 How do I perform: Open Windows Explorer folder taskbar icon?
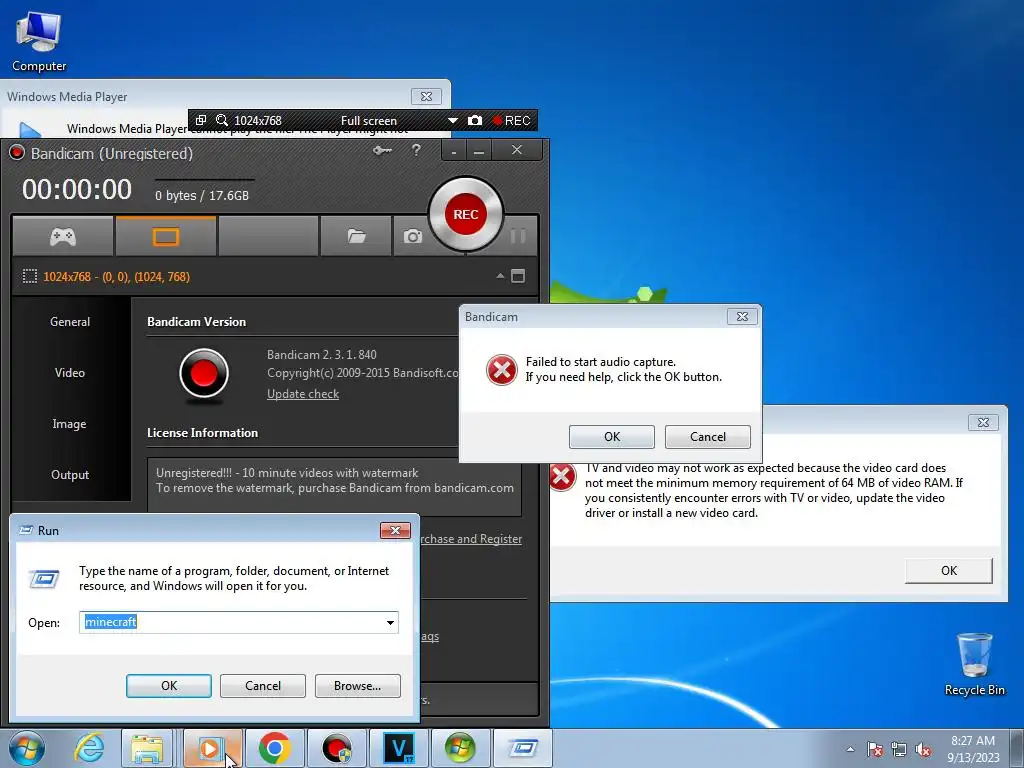[147, 748]
